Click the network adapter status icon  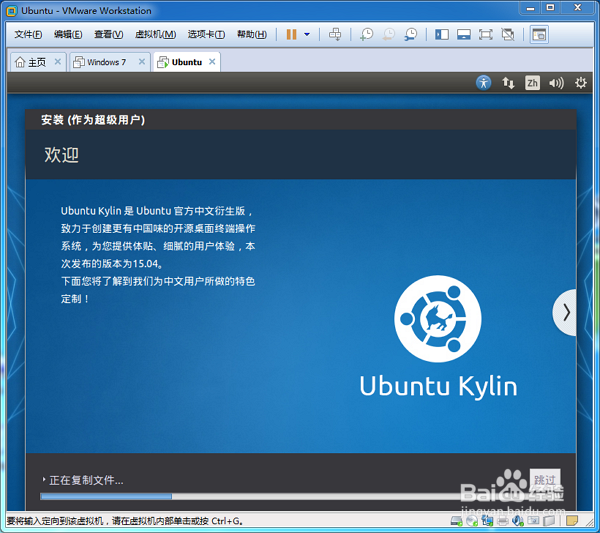coord(487,521)
